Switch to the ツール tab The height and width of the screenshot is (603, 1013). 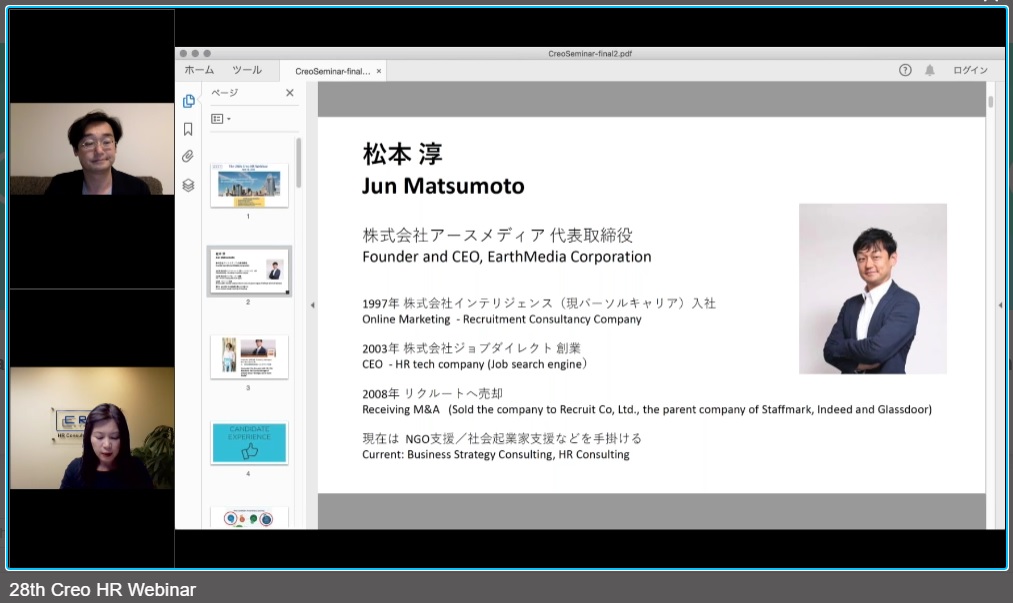[x=247, y=70]
